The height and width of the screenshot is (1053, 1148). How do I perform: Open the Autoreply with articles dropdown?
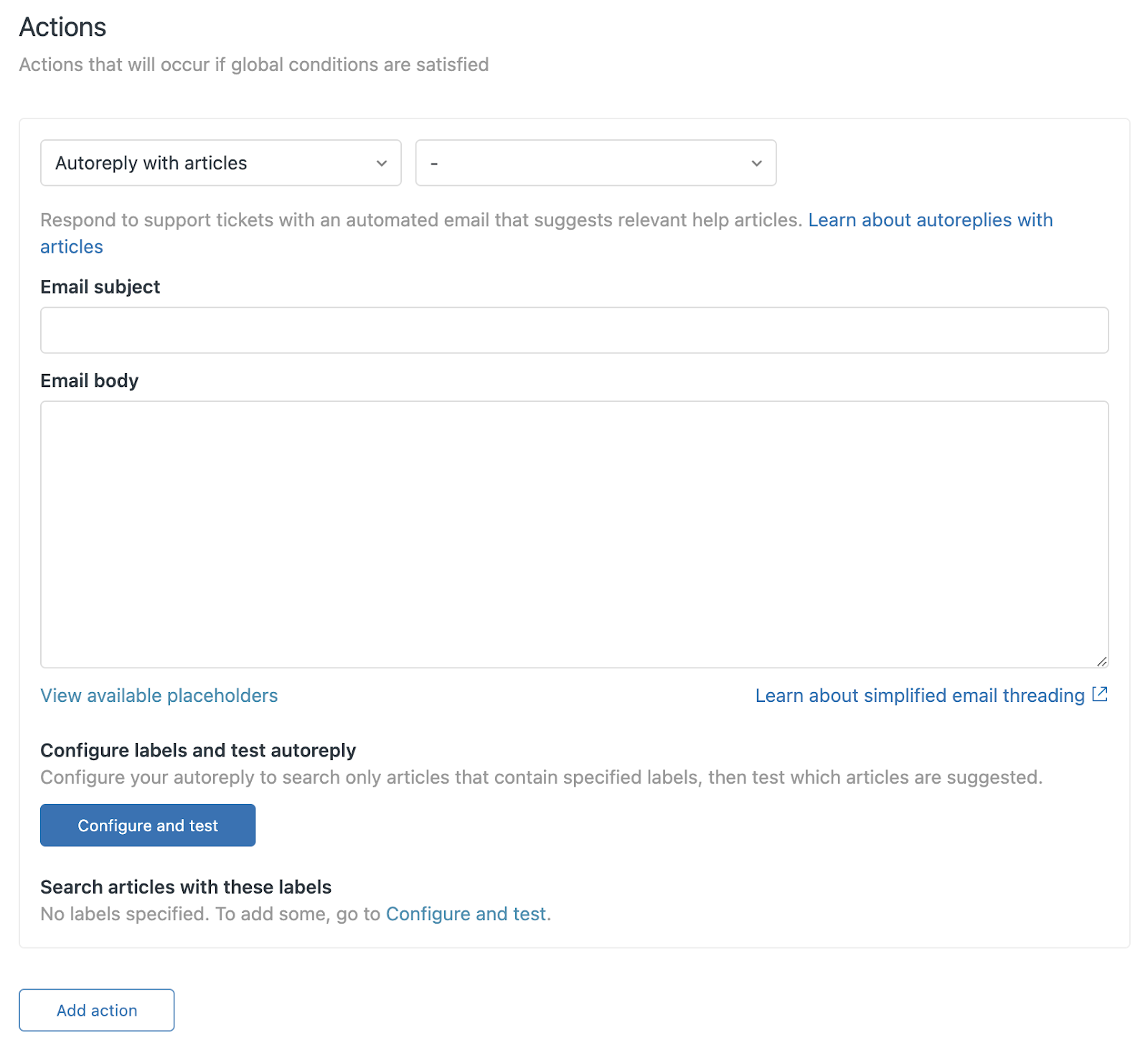click(x=220, y=163)
